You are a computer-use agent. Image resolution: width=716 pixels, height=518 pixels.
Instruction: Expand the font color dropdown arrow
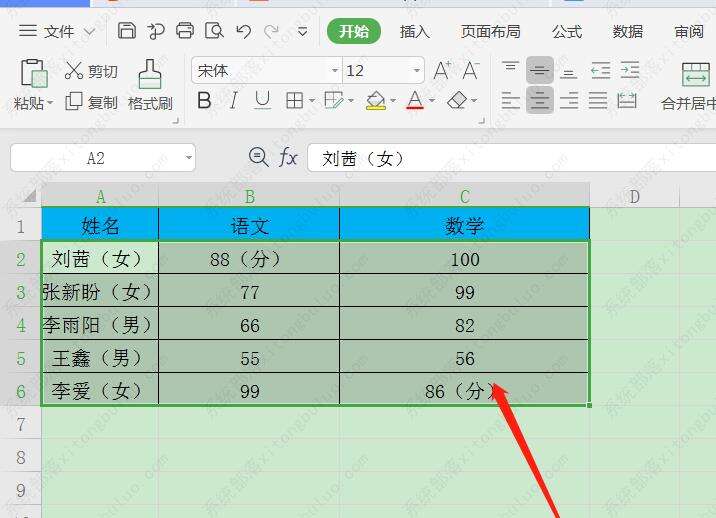click(x=432, y=100)
